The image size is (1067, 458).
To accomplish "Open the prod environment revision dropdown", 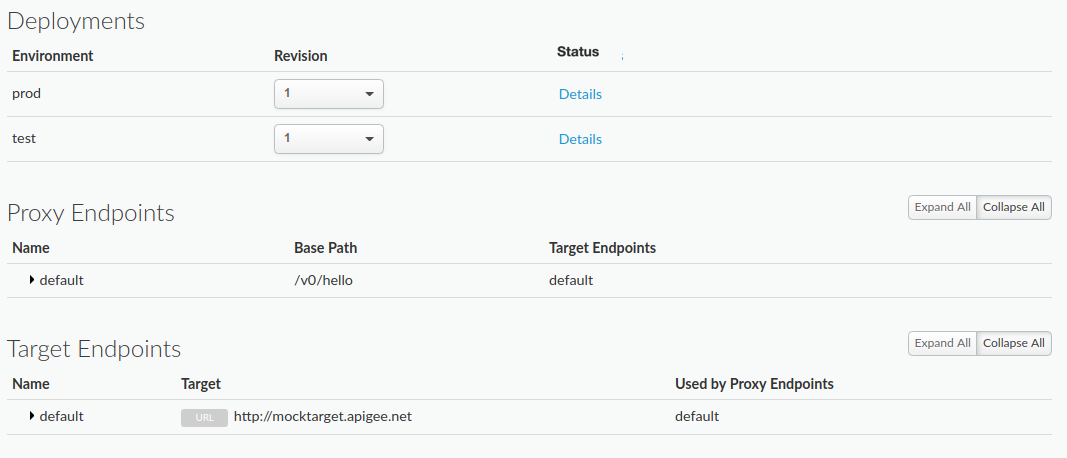I will (328, 94).
